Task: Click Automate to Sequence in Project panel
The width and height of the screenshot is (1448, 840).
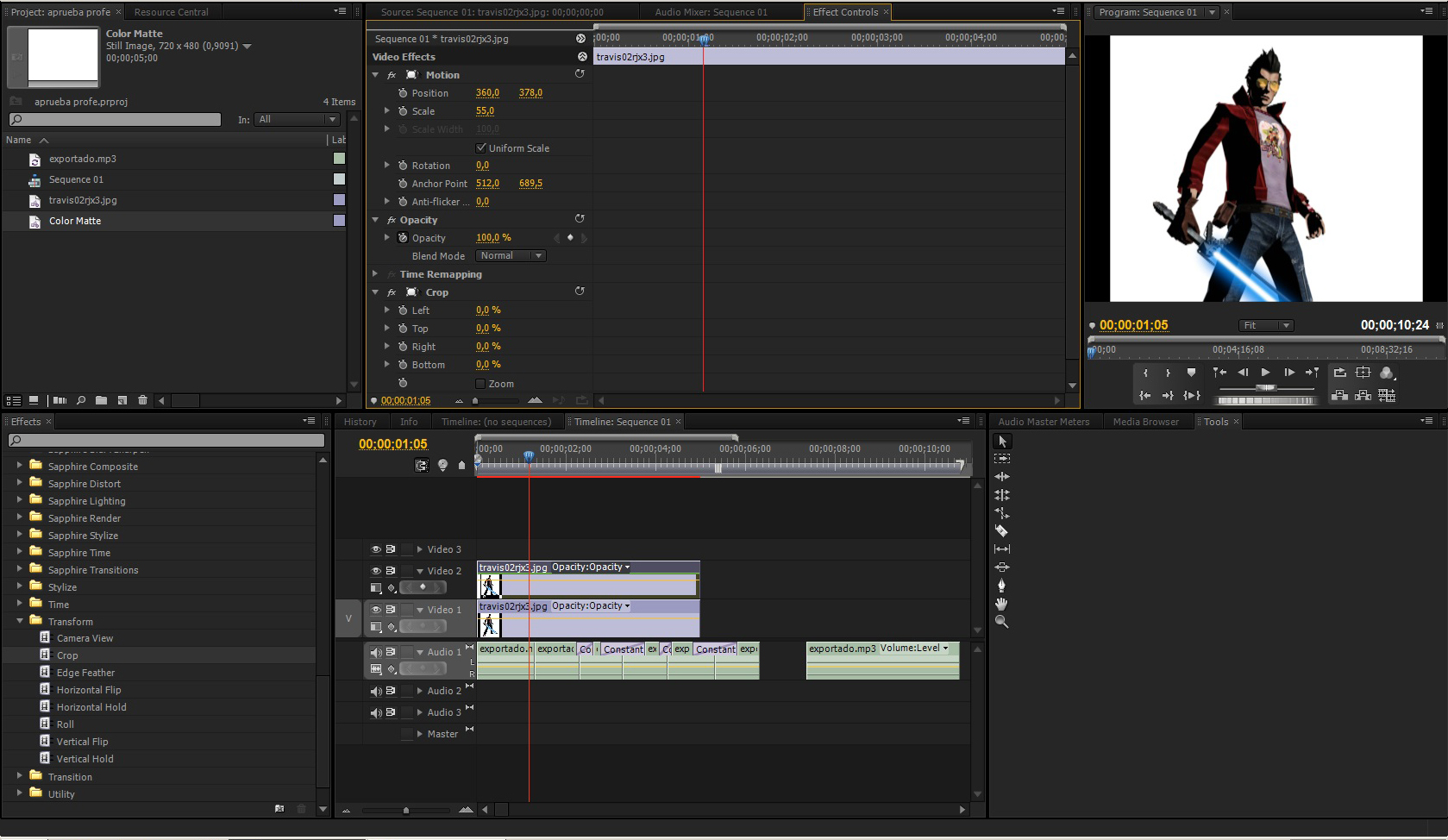Action: tap(60, 400)
